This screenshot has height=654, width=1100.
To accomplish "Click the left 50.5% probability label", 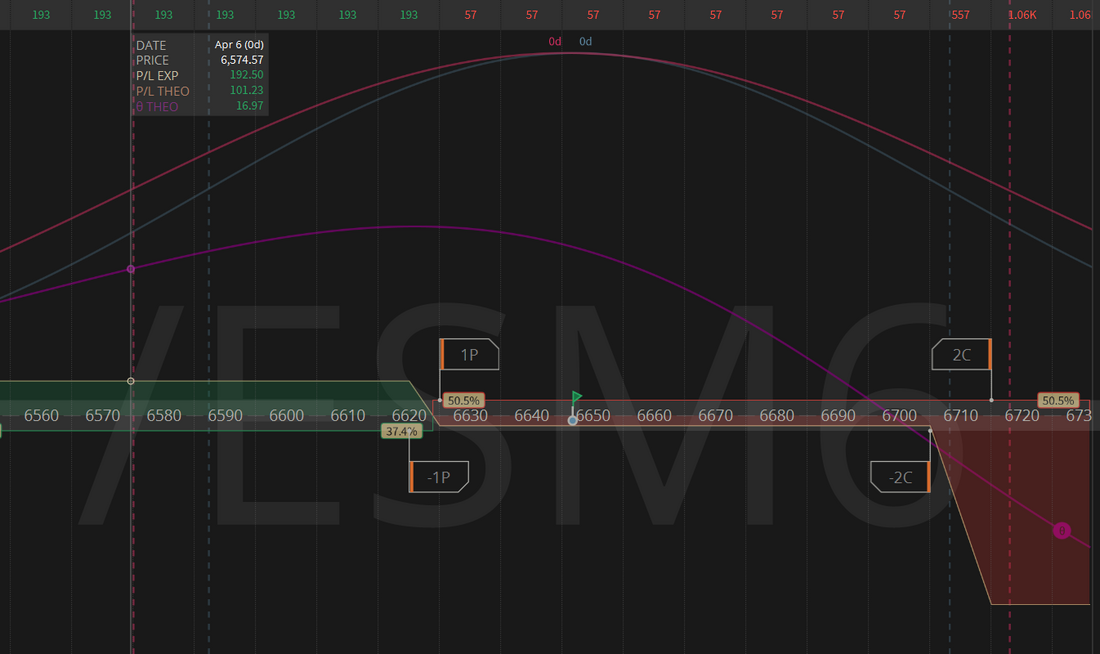I will coord(463,400).
